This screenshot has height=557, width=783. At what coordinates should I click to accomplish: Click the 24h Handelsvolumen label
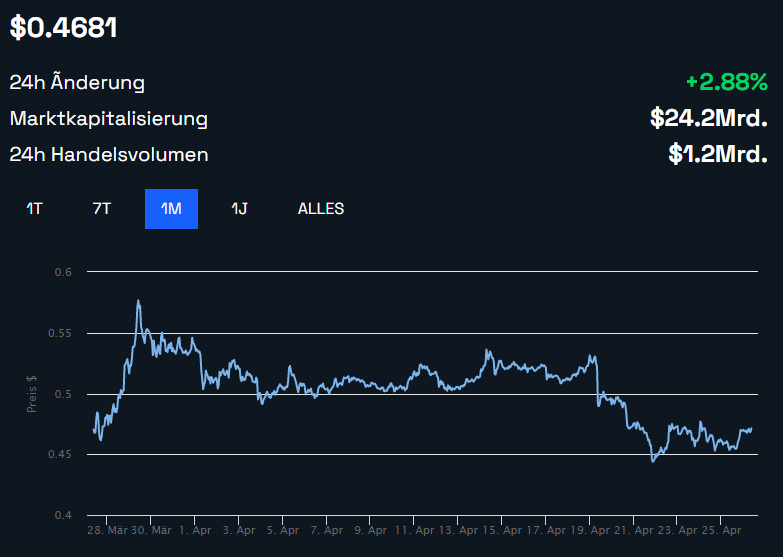pyautogui.click(x=109, y=155)
